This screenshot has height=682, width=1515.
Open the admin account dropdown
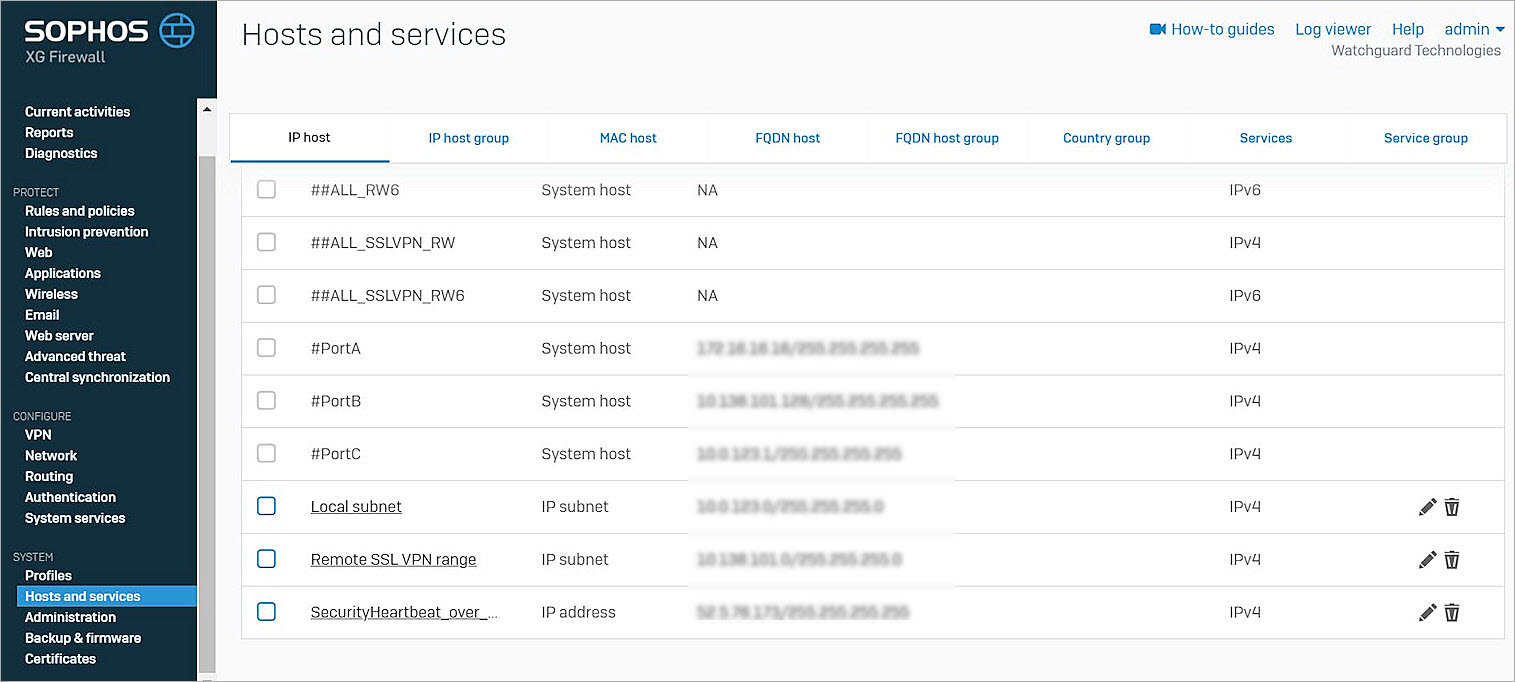coord(1474,29)
